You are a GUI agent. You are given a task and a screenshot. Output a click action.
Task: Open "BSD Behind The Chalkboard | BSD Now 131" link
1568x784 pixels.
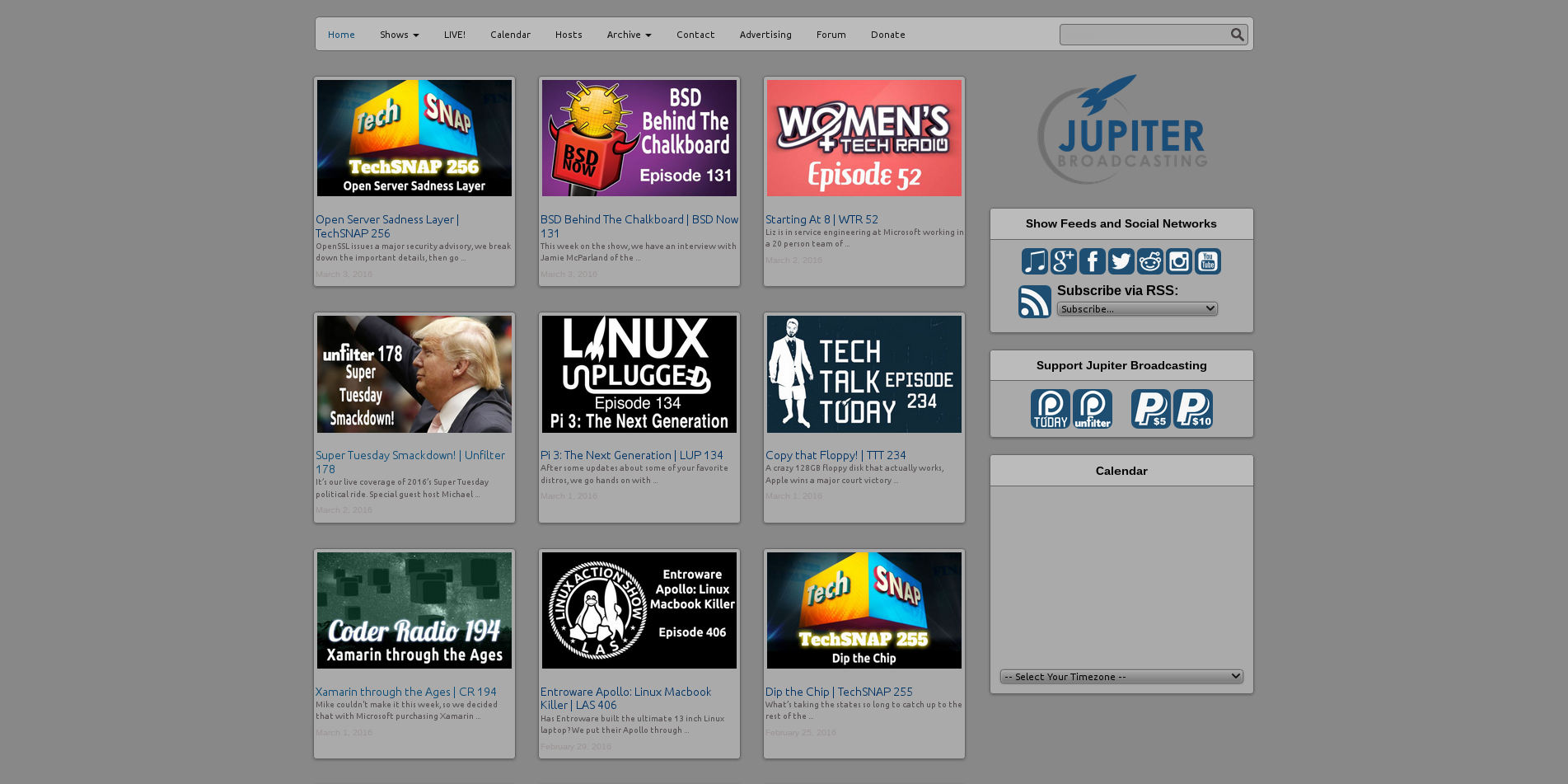pyautogui.click(x=639, y=227)
